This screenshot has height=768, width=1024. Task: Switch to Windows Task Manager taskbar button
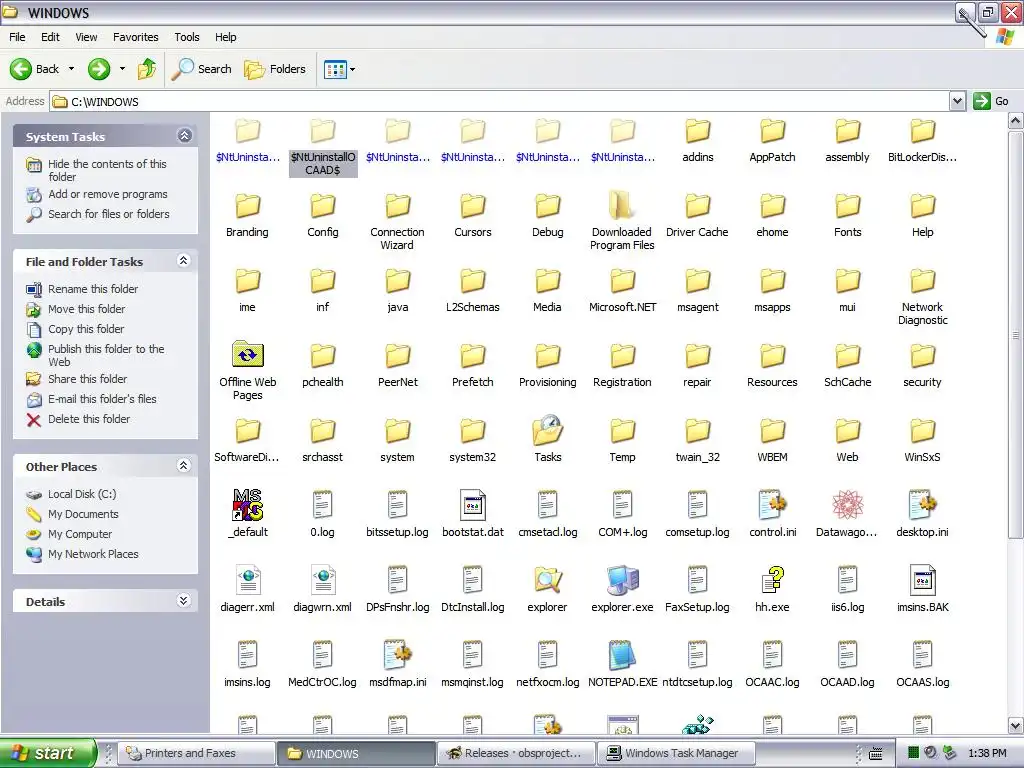coord(677,753)
